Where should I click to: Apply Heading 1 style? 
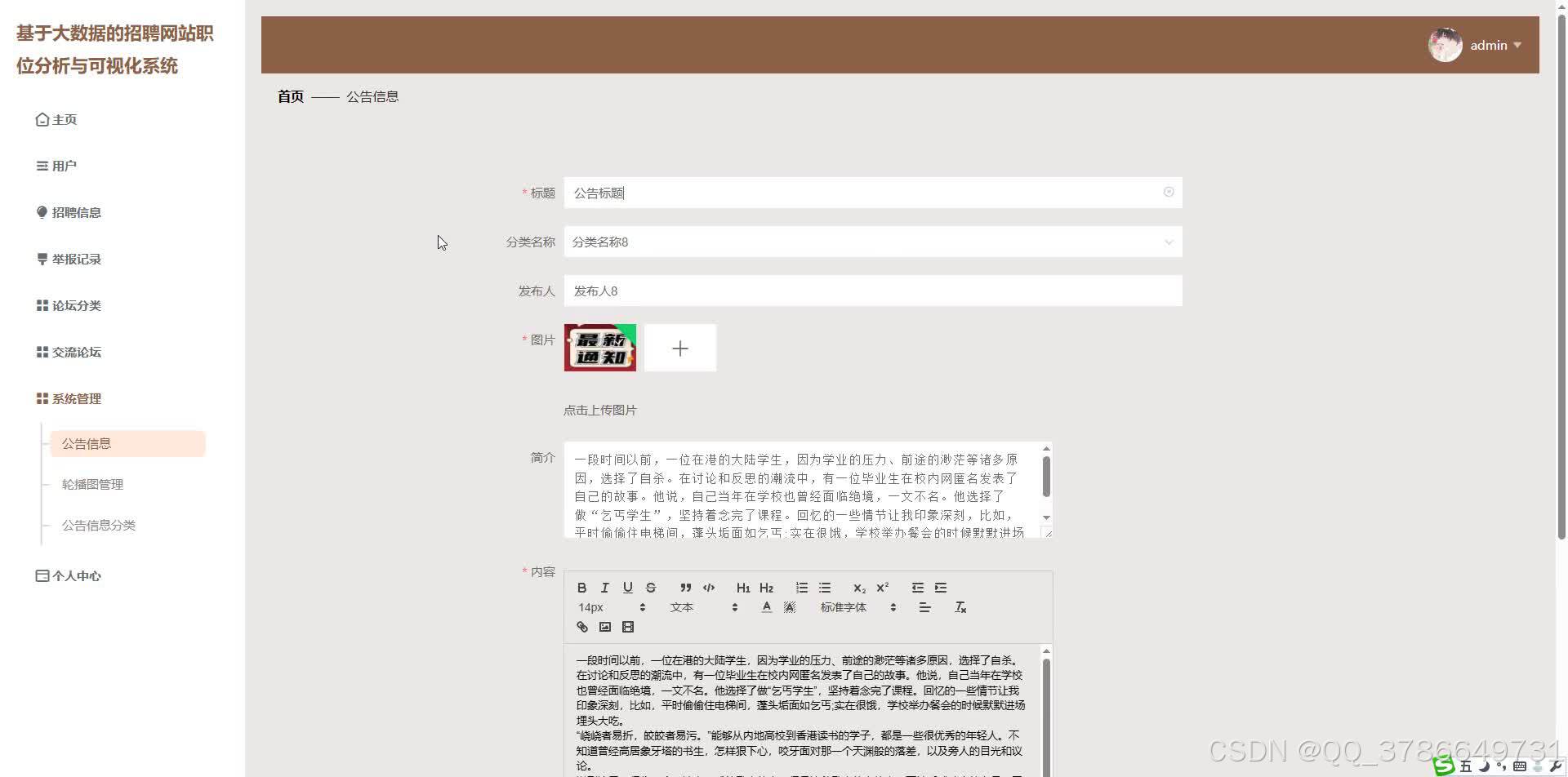click(x=743, y=588)
